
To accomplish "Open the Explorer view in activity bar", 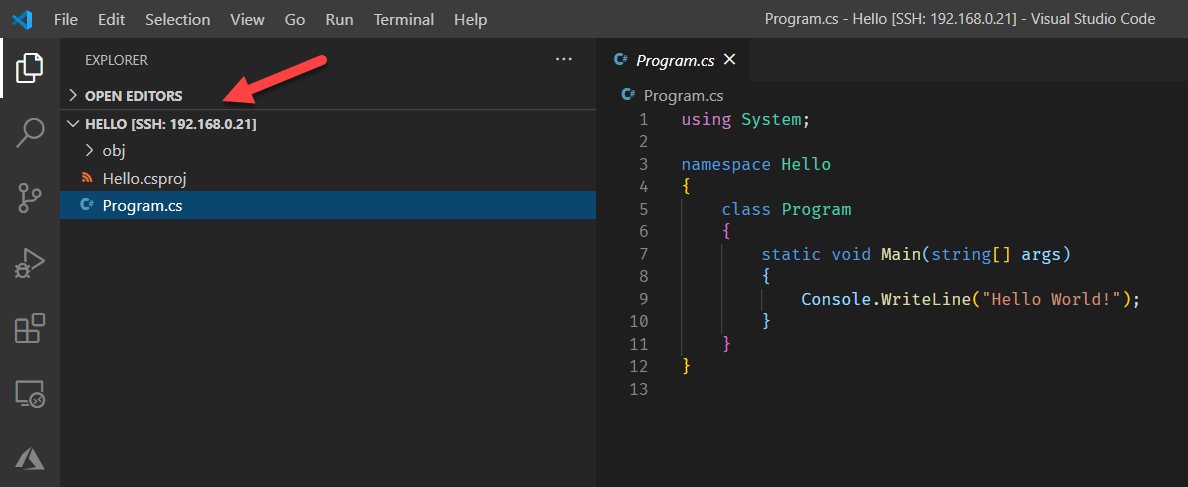I will pyautogui.click(x=30, y=68).
